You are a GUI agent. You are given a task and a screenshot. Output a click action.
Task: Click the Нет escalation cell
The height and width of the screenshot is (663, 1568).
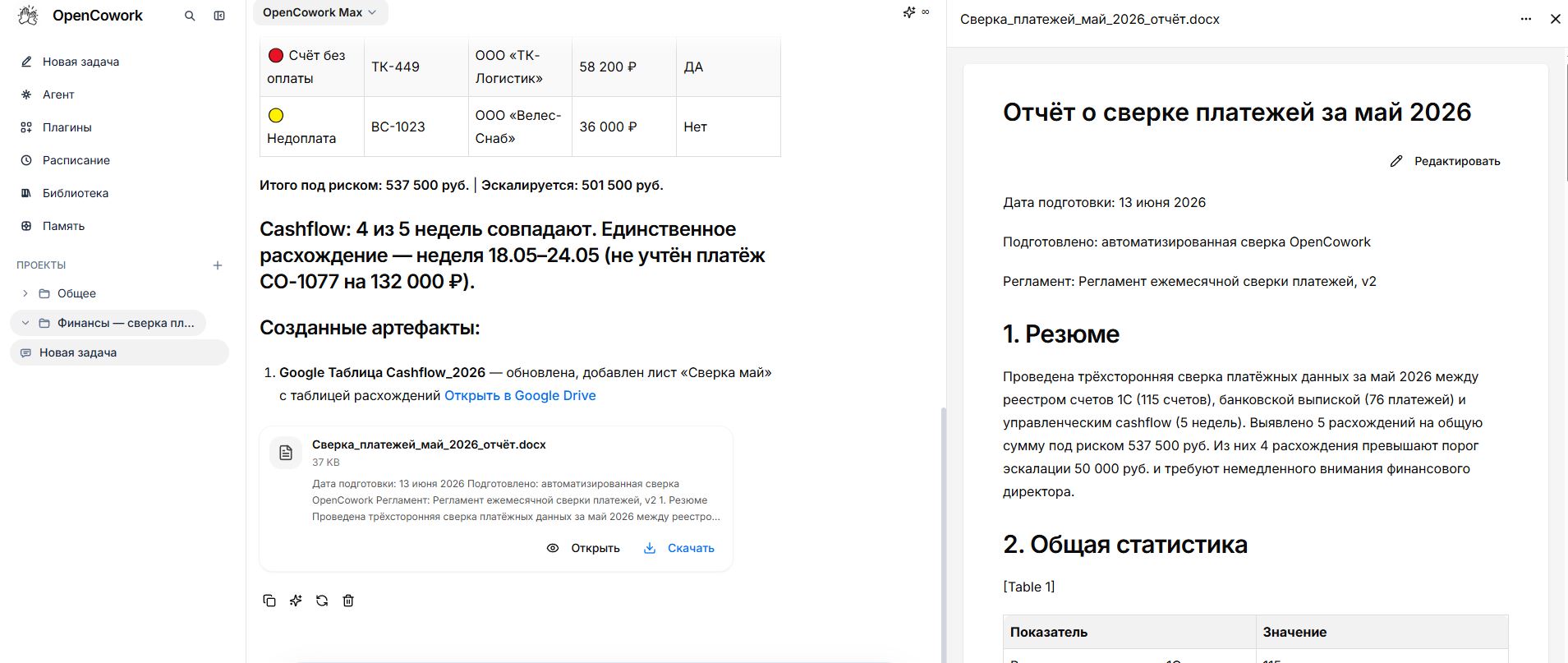[728, 127]
